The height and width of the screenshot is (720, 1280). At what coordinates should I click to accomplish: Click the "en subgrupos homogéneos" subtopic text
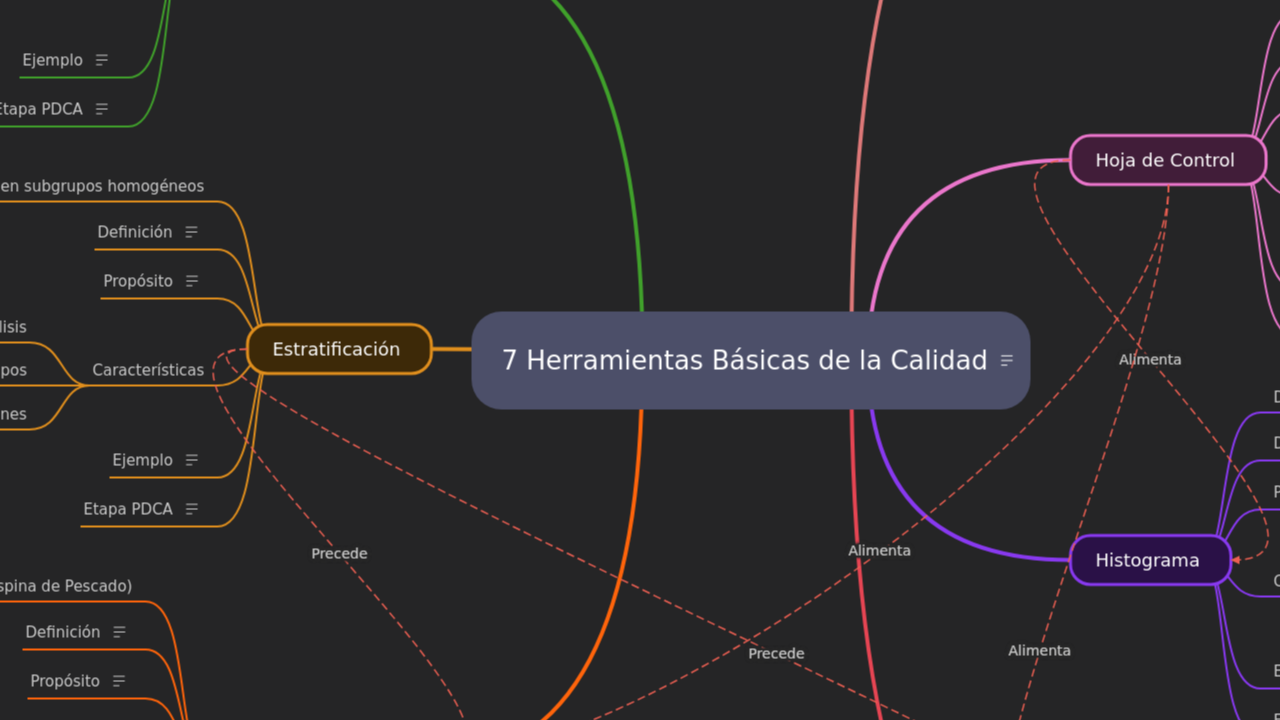click(x=102, y=186)
